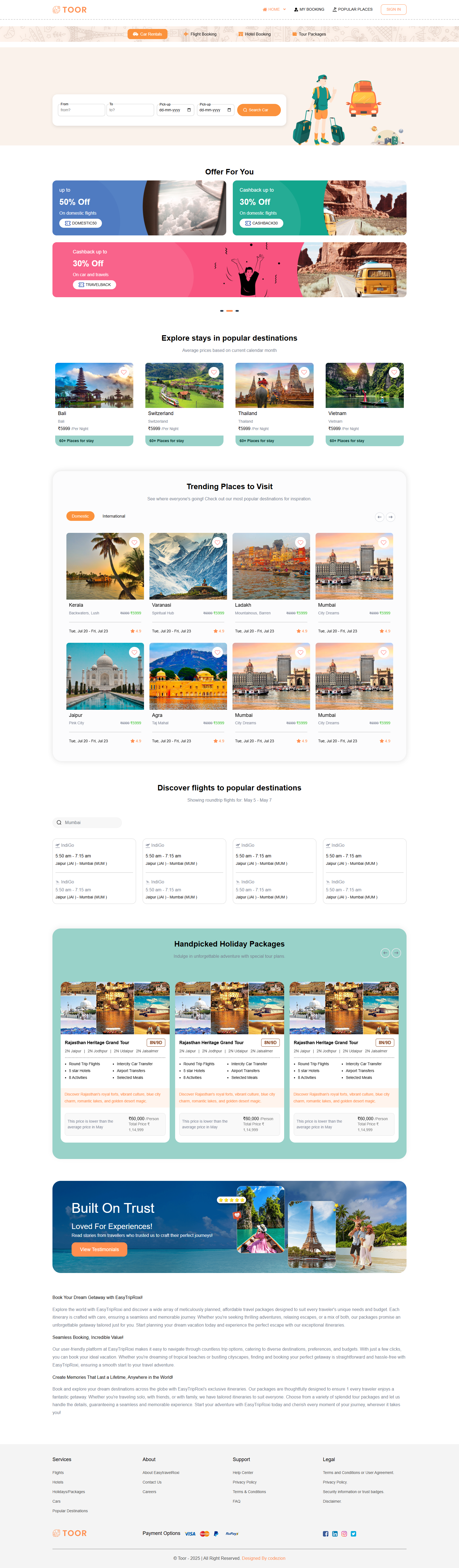Open the LinkedIn social icon
459x1568 pixels.
[x=335, y=1534]
